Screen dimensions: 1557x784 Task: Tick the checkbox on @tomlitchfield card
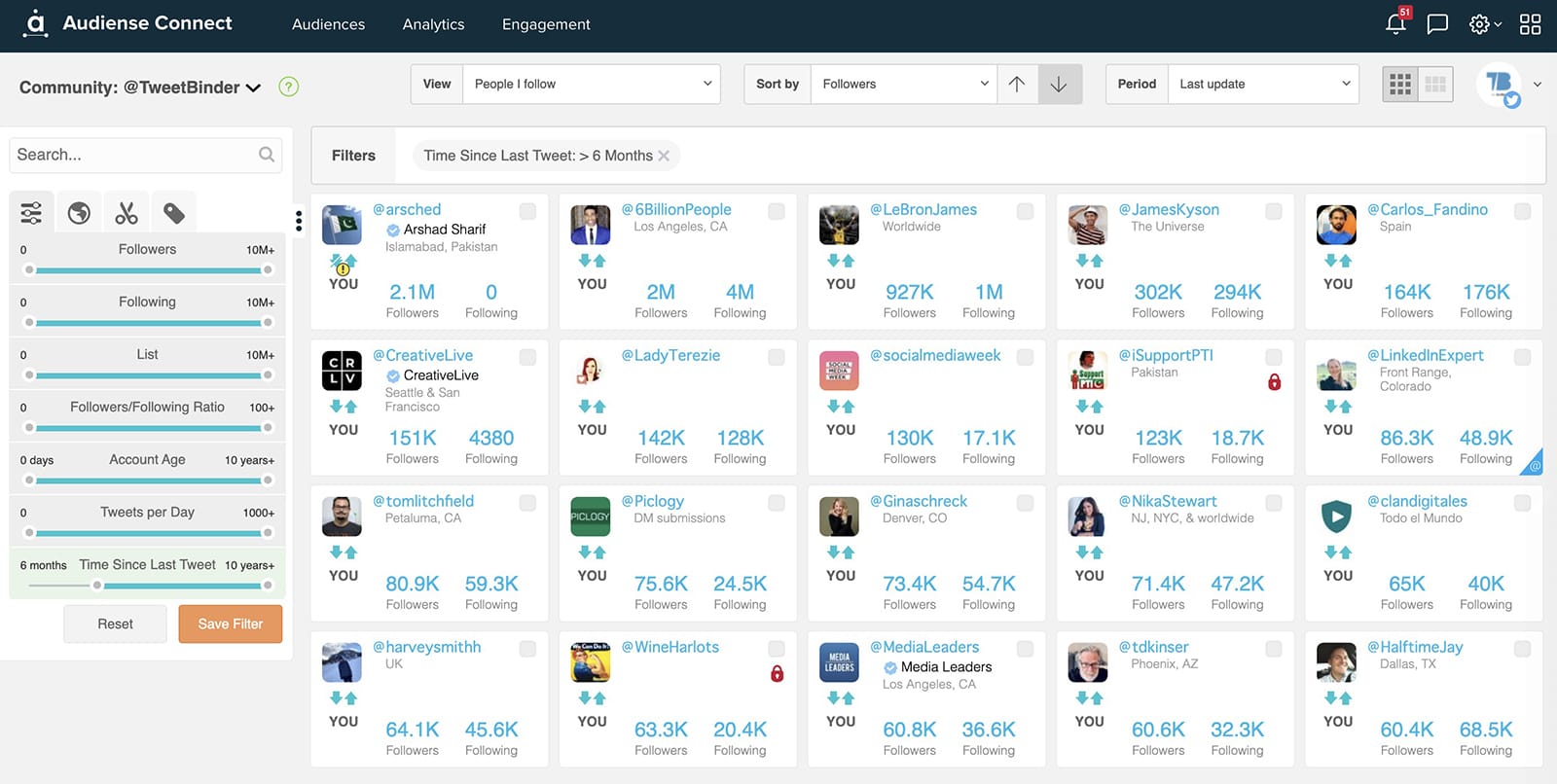point(527,503)
